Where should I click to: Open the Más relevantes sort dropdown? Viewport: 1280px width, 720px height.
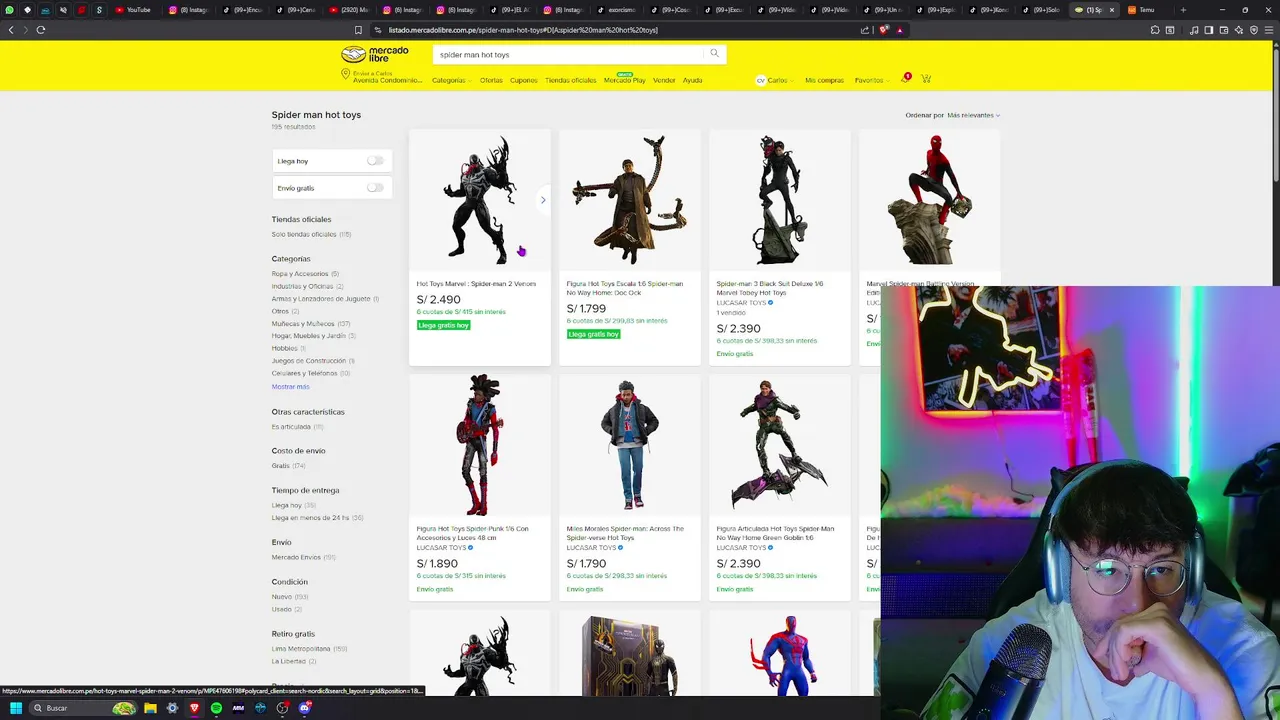click(x=973, y=115)
